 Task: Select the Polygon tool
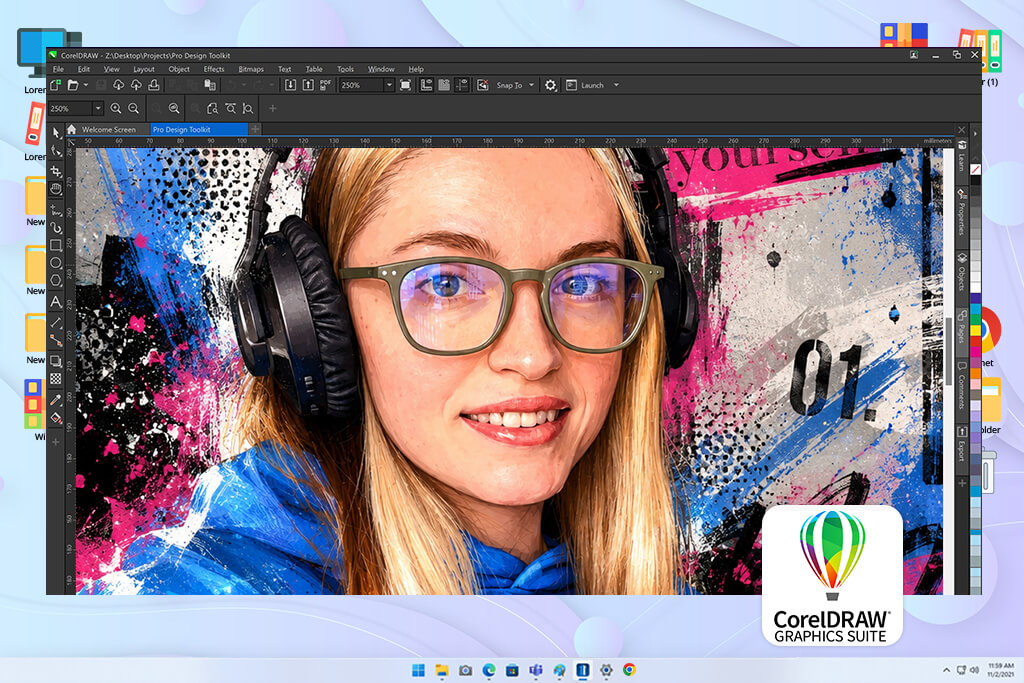(x=56, y=281)
